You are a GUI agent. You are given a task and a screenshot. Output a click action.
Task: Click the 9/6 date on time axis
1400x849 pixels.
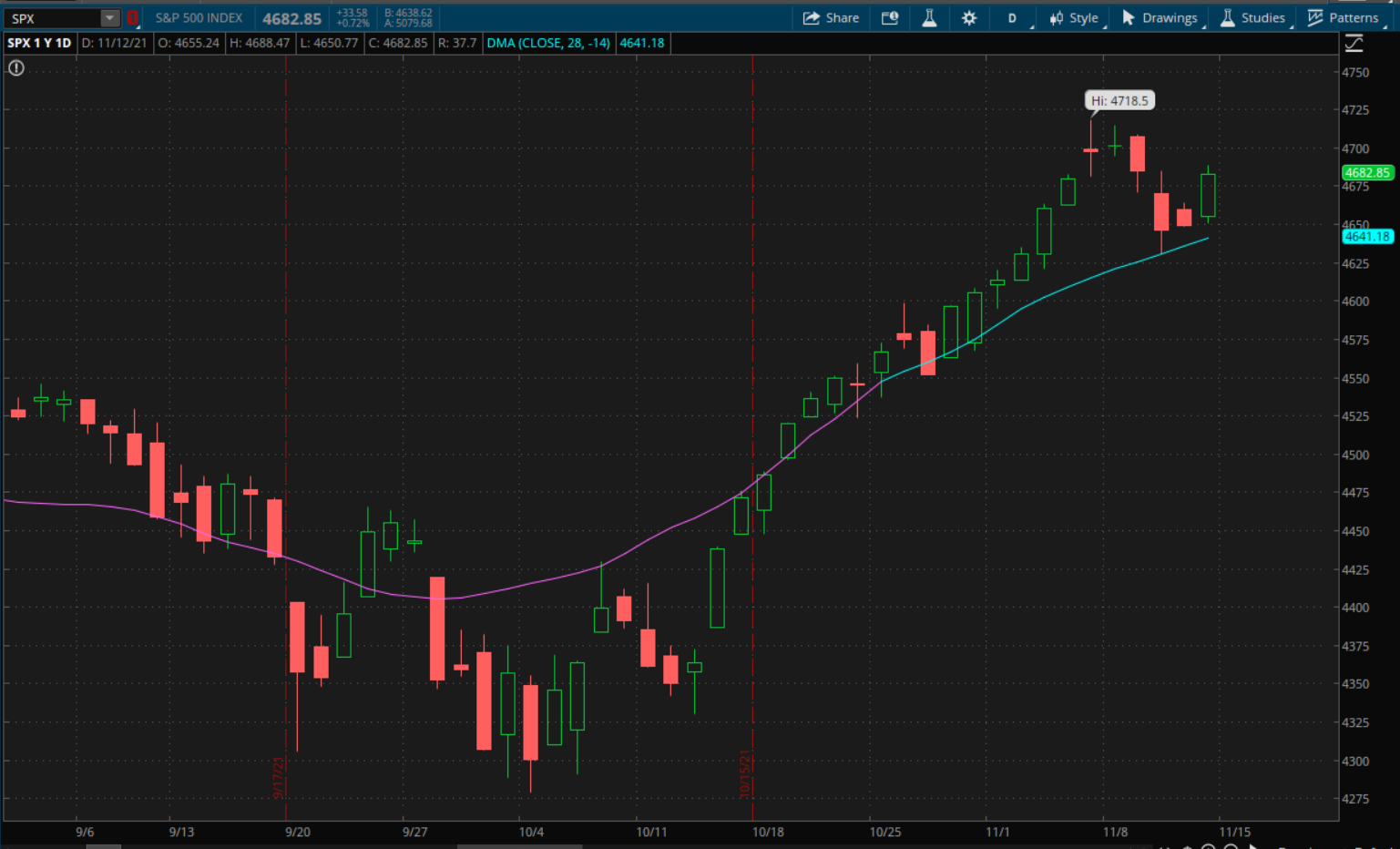point(85,832)
